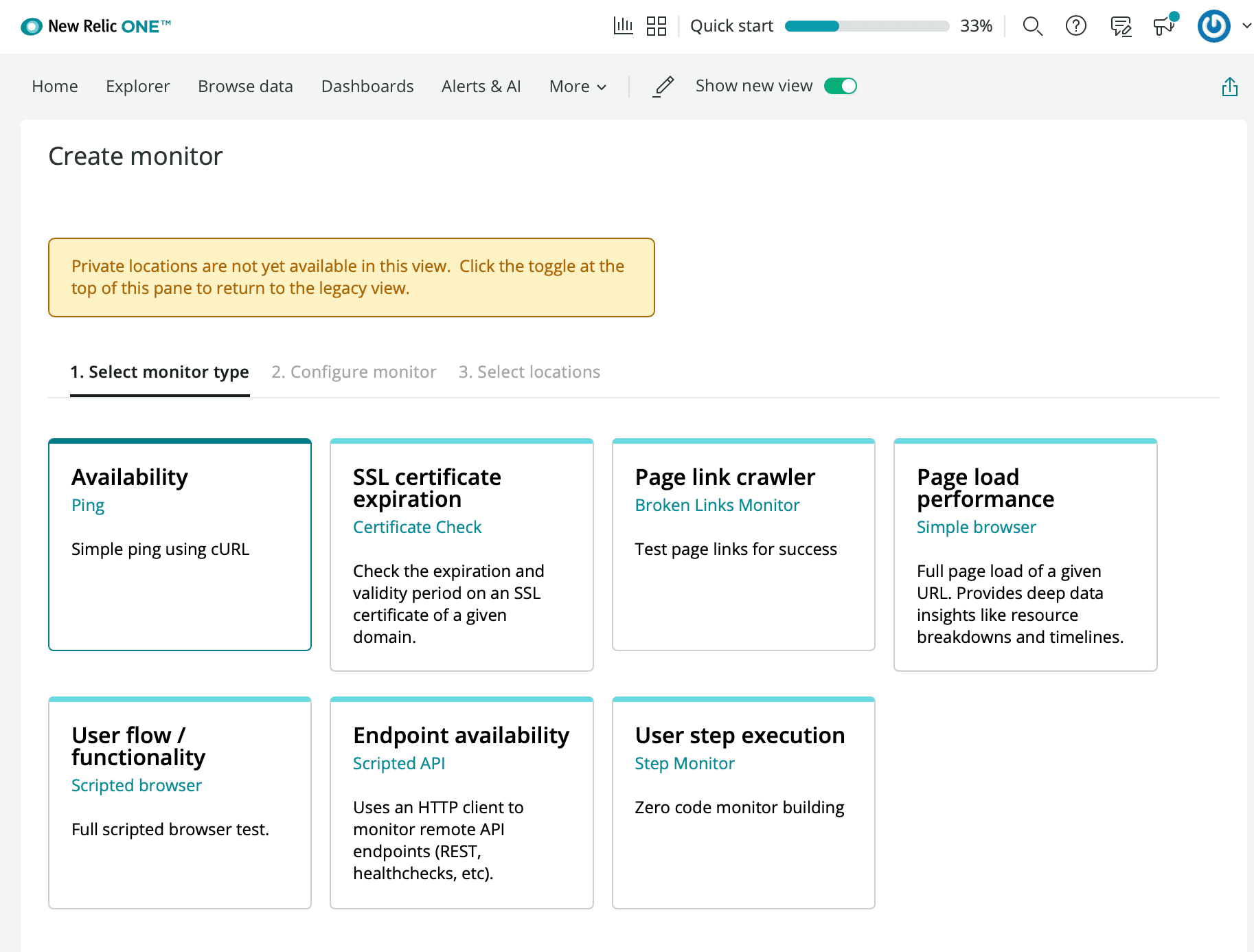Open Alerts & AI
This screenshot has width=1254, height=952.
(x=481, y=87)
